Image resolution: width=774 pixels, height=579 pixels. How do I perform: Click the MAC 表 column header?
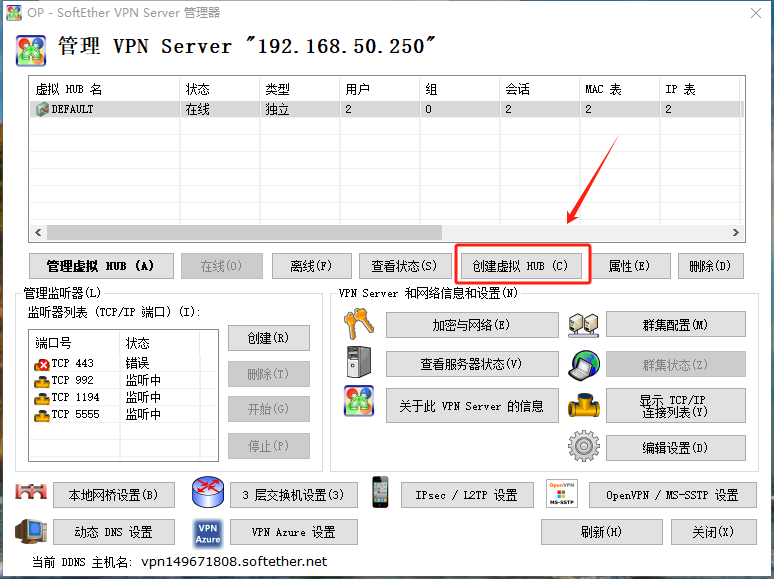619,89
